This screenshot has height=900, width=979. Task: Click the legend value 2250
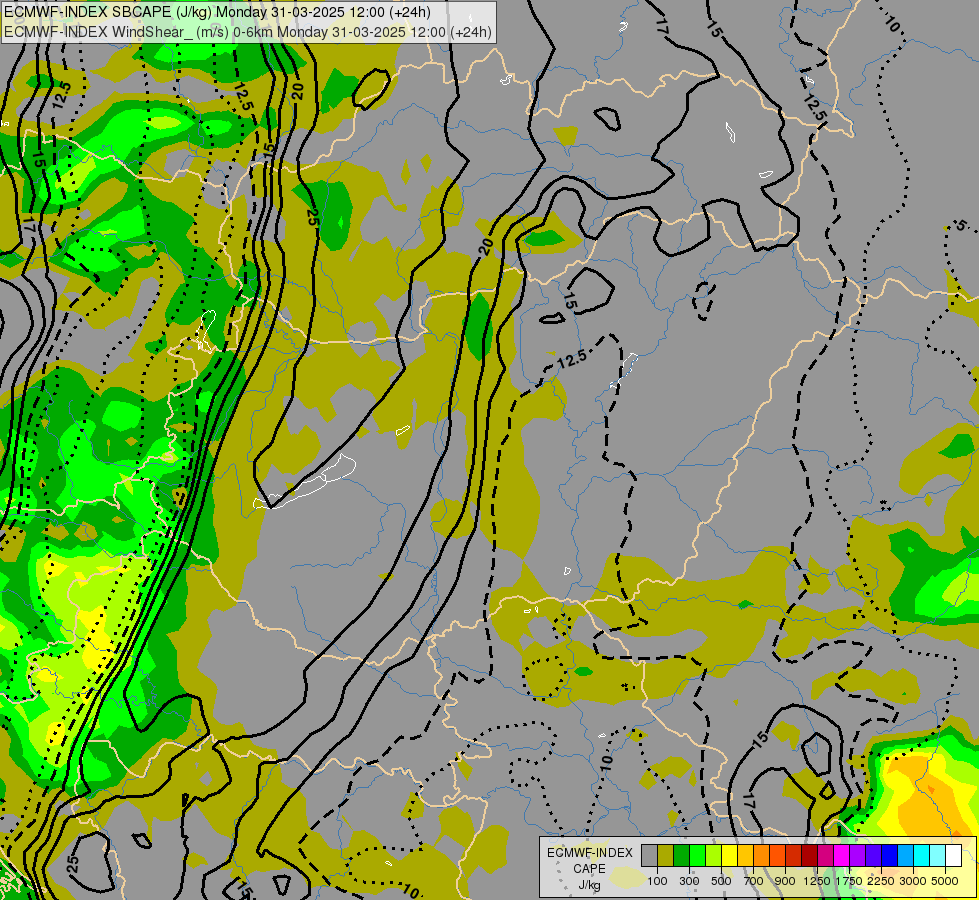tap(881, 881)
